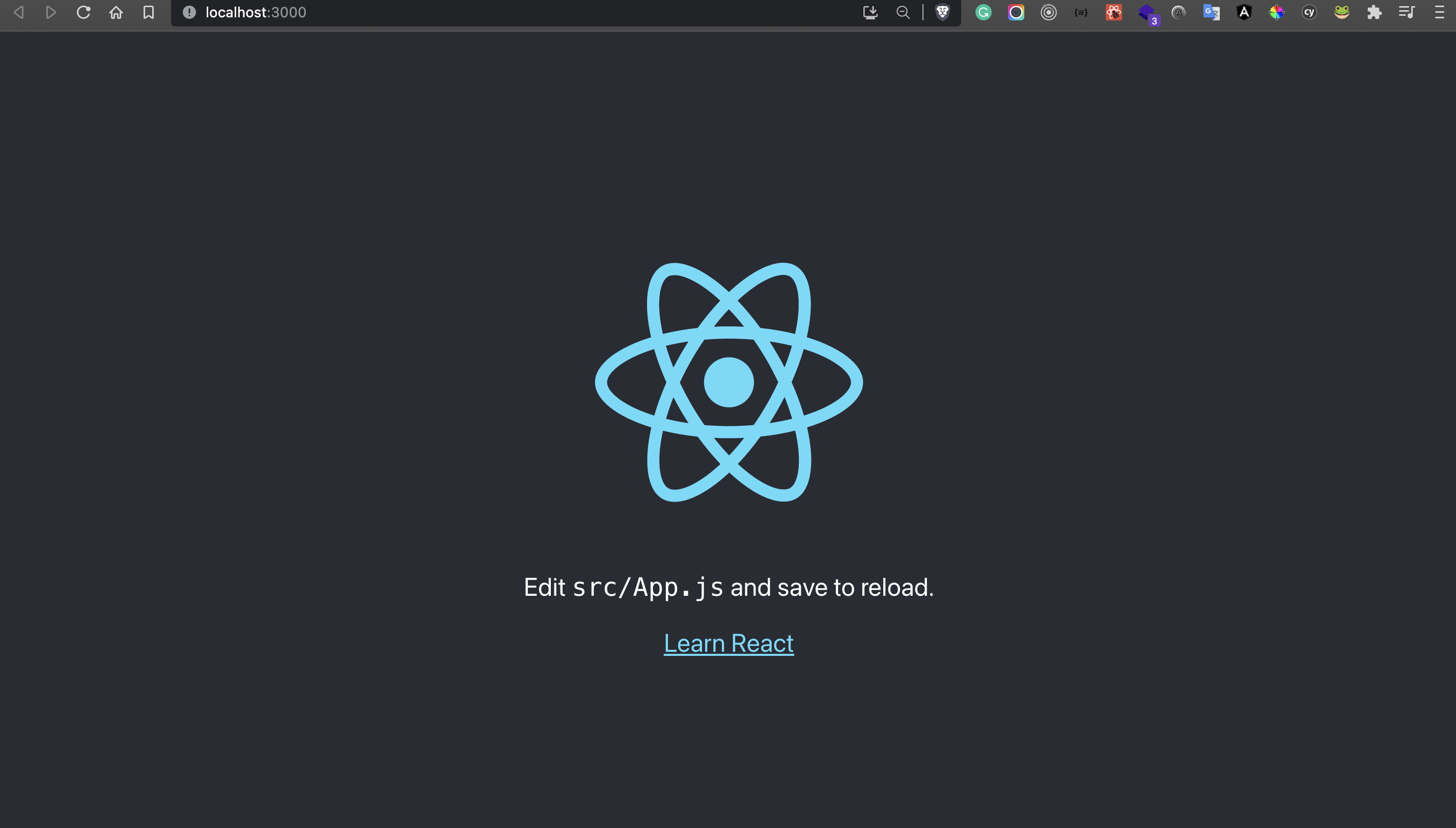Click the localhost:3000 address bar
Viewport: 1456px width, 828px height.
point(256,12)
